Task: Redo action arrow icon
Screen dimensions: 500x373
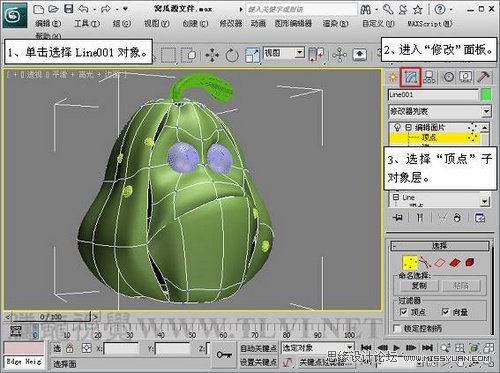Action: point(106,9)
